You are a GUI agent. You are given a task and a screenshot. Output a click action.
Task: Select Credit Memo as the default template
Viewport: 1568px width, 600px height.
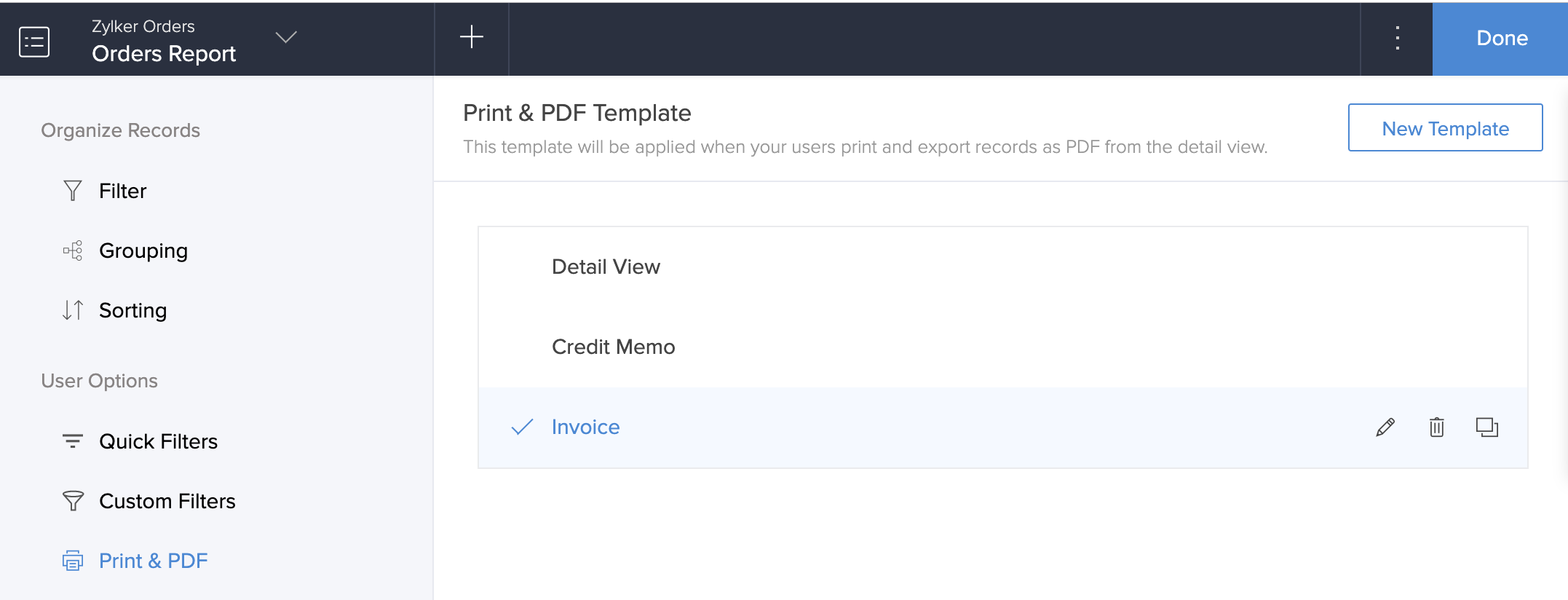613,347
